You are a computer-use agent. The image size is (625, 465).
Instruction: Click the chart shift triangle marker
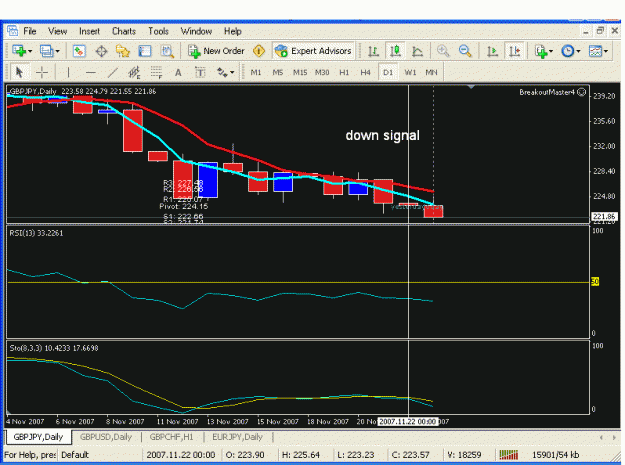[471, 86]
